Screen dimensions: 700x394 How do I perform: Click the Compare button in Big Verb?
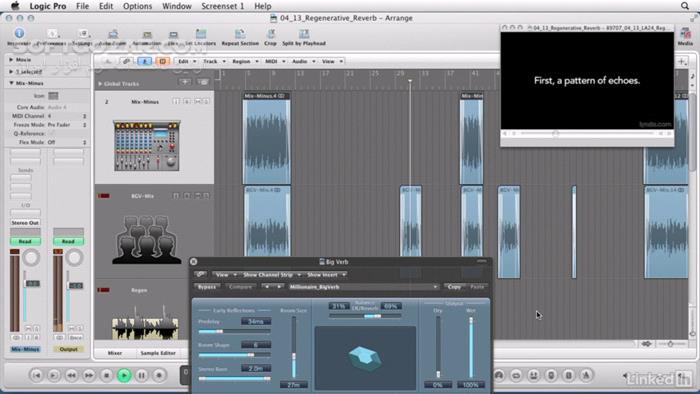coord(240,287)
